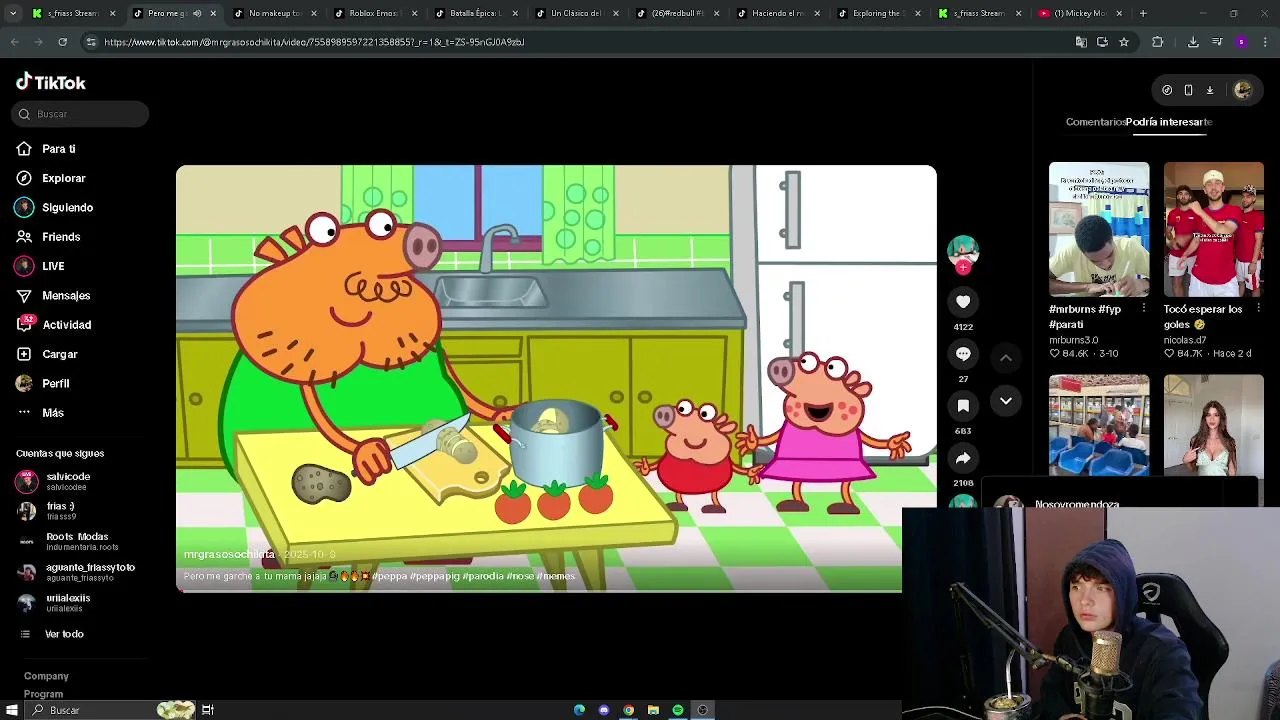Mute the Pero me g... tab audio
This screenshot has height=720, width=1280.
197,13
